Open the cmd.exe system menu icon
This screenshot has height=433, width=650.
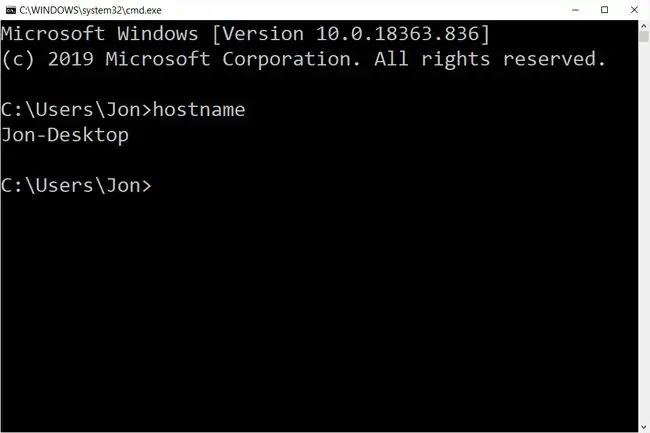[11, 10]
